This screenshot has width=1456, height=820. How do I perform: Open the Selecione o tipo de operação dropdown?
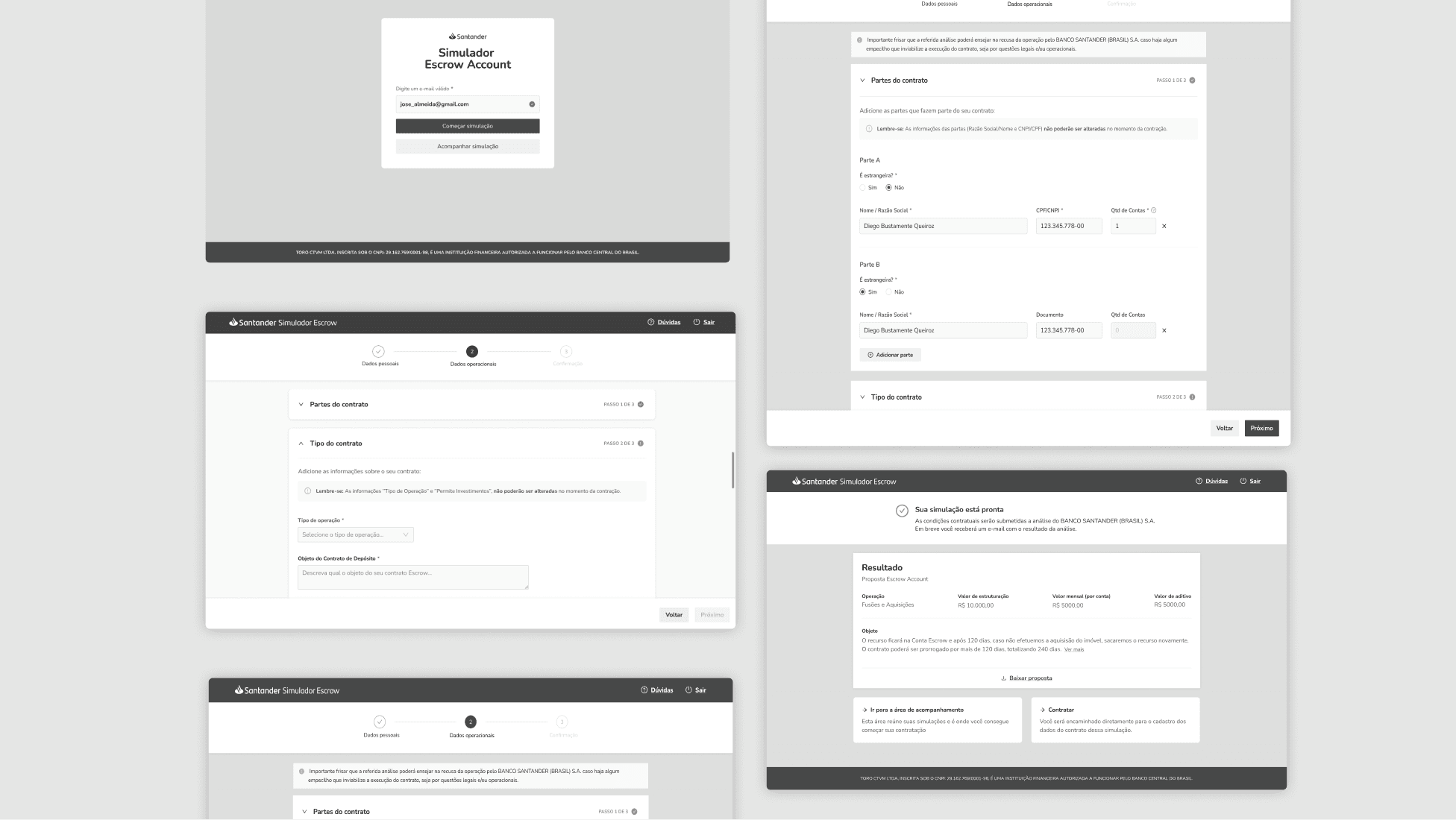356,534
